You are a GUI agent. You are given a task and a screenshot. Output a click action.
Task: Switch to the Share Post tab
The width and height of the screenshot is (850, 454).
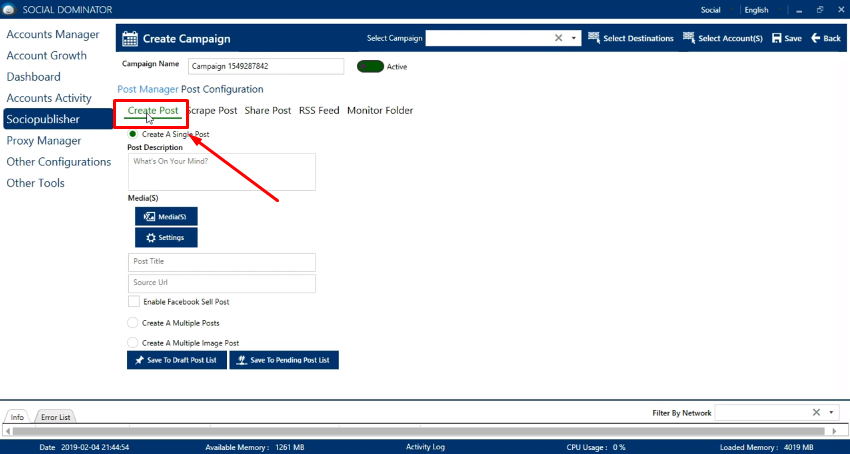pyautogui.click(x=268, y=111)
